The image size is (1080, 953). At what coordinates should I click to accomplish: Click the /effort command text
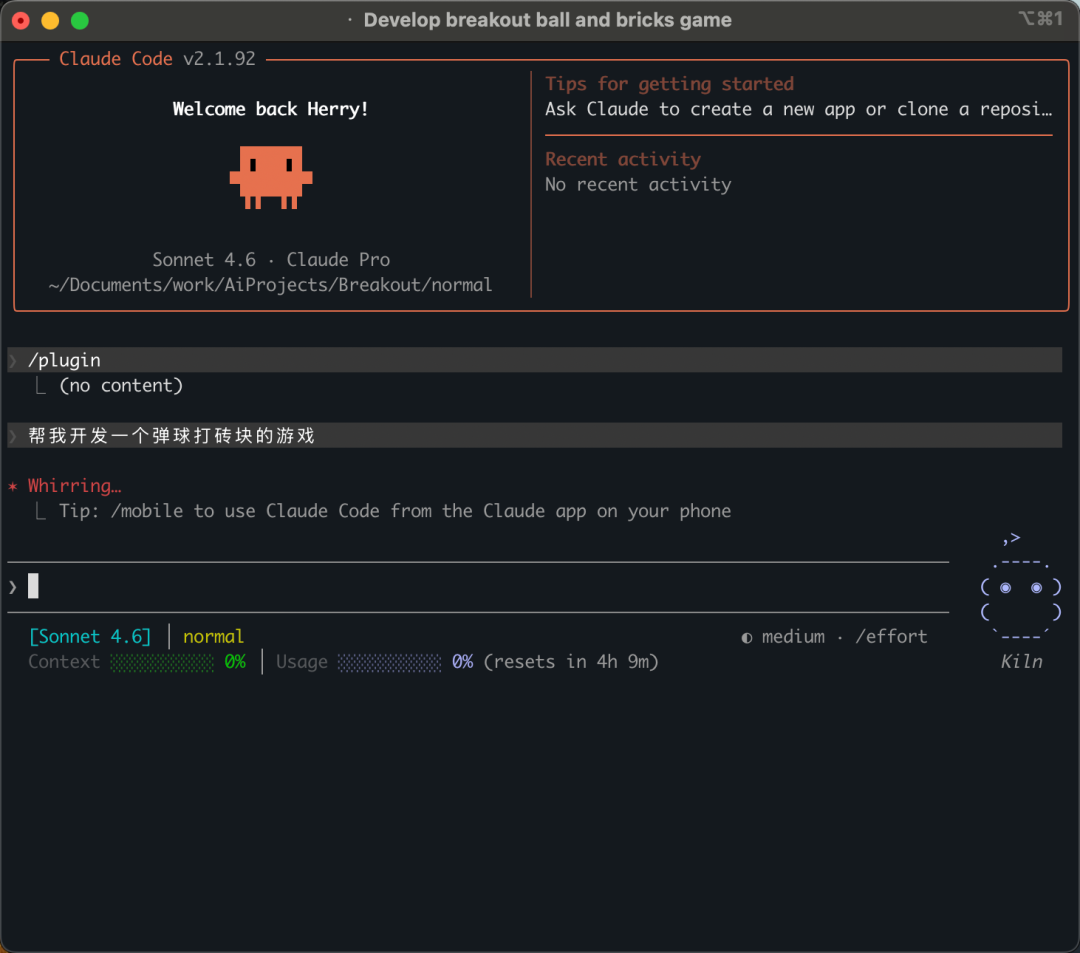(x=891, y=637)
